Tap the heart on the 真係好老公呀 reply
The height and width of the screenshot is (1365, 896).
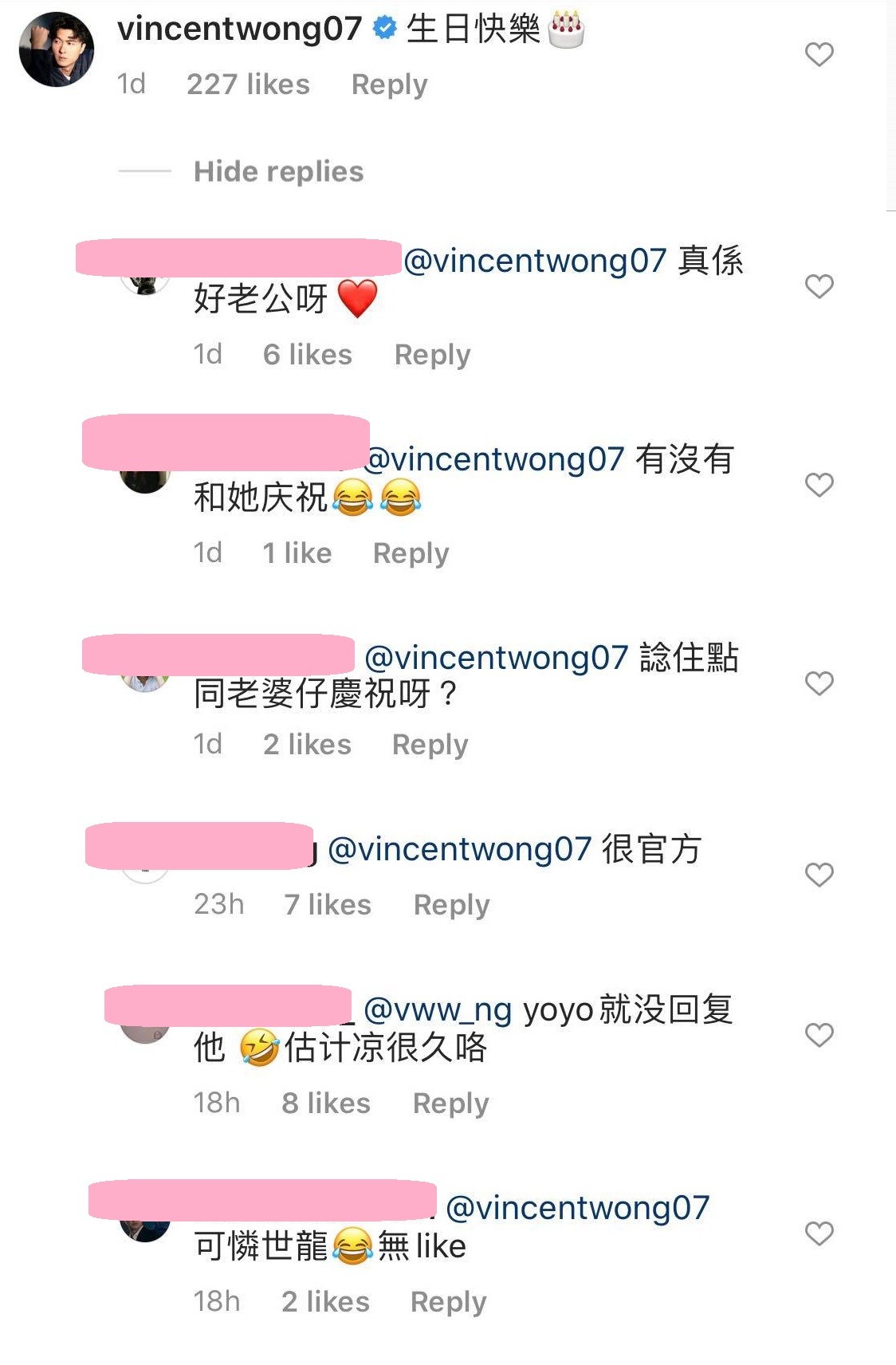[819, 286]
